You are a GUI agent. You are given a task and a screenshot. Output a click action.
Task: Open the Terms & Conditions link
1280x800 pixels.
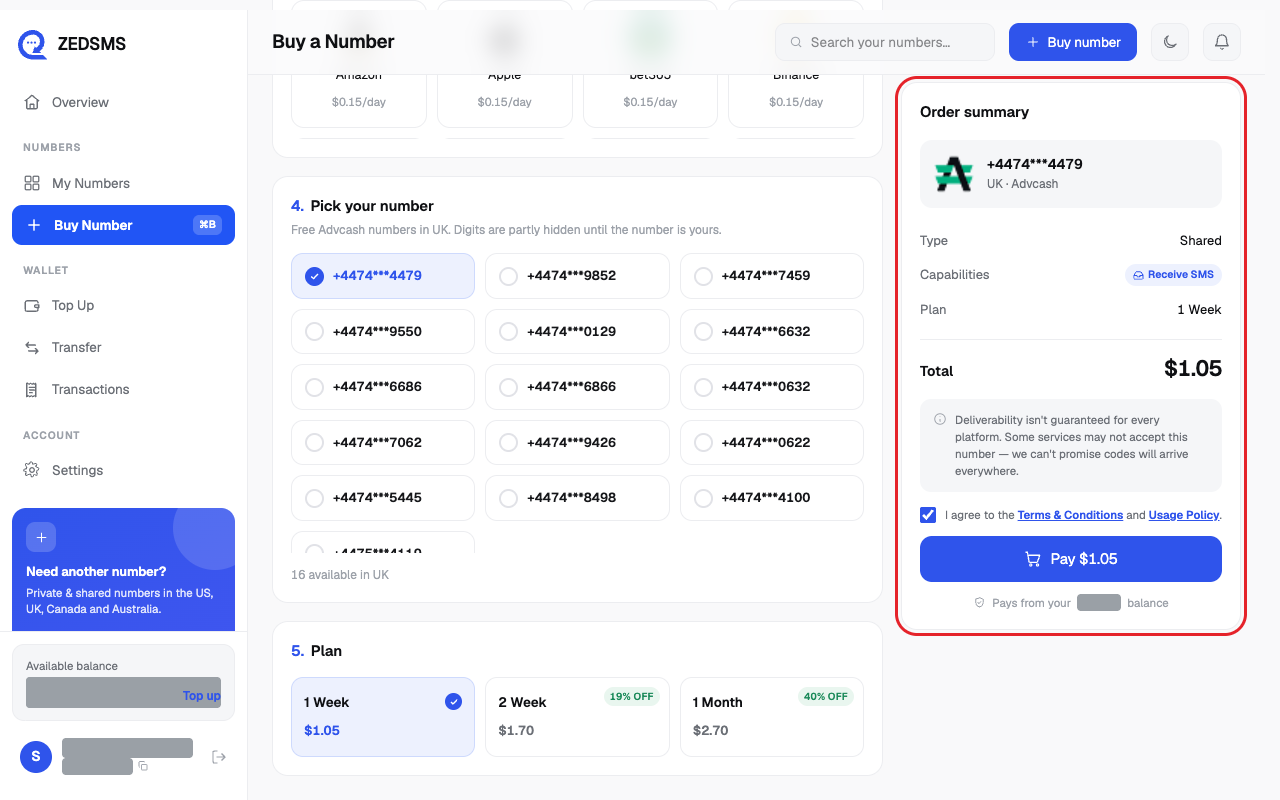pos(1070,515)
